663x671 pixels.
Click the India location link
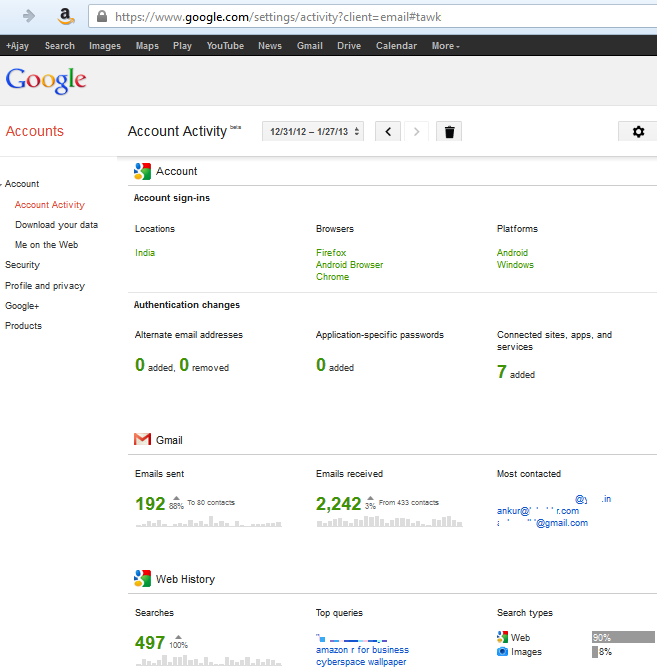pos(145,253)
